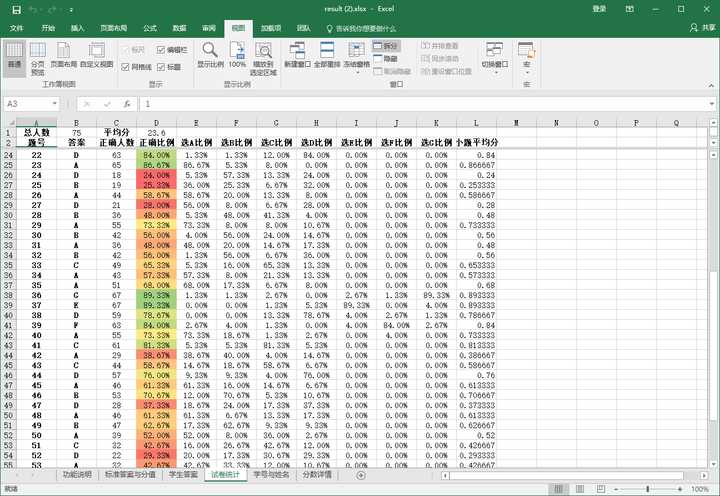This screenshot has width=720, height=496.
Task: Toggle the 标题 headings checkbox
Action: tap(169, 67)
